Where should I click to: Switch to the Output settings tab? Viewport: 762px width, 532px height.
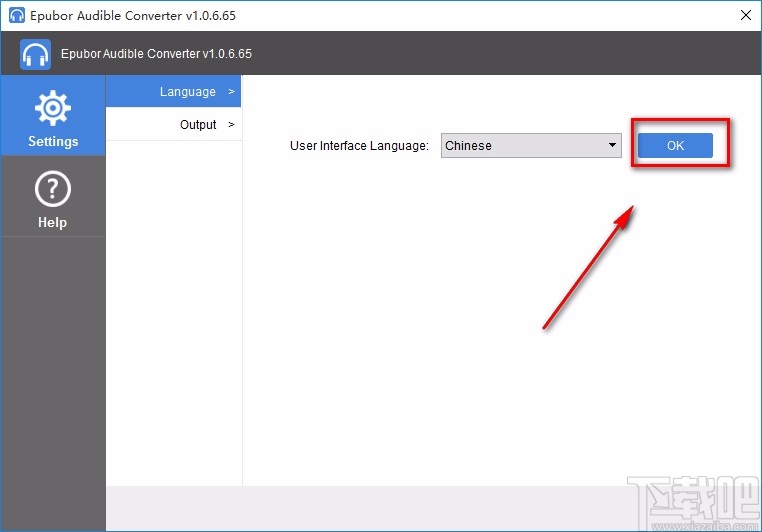tap(173, 124)
